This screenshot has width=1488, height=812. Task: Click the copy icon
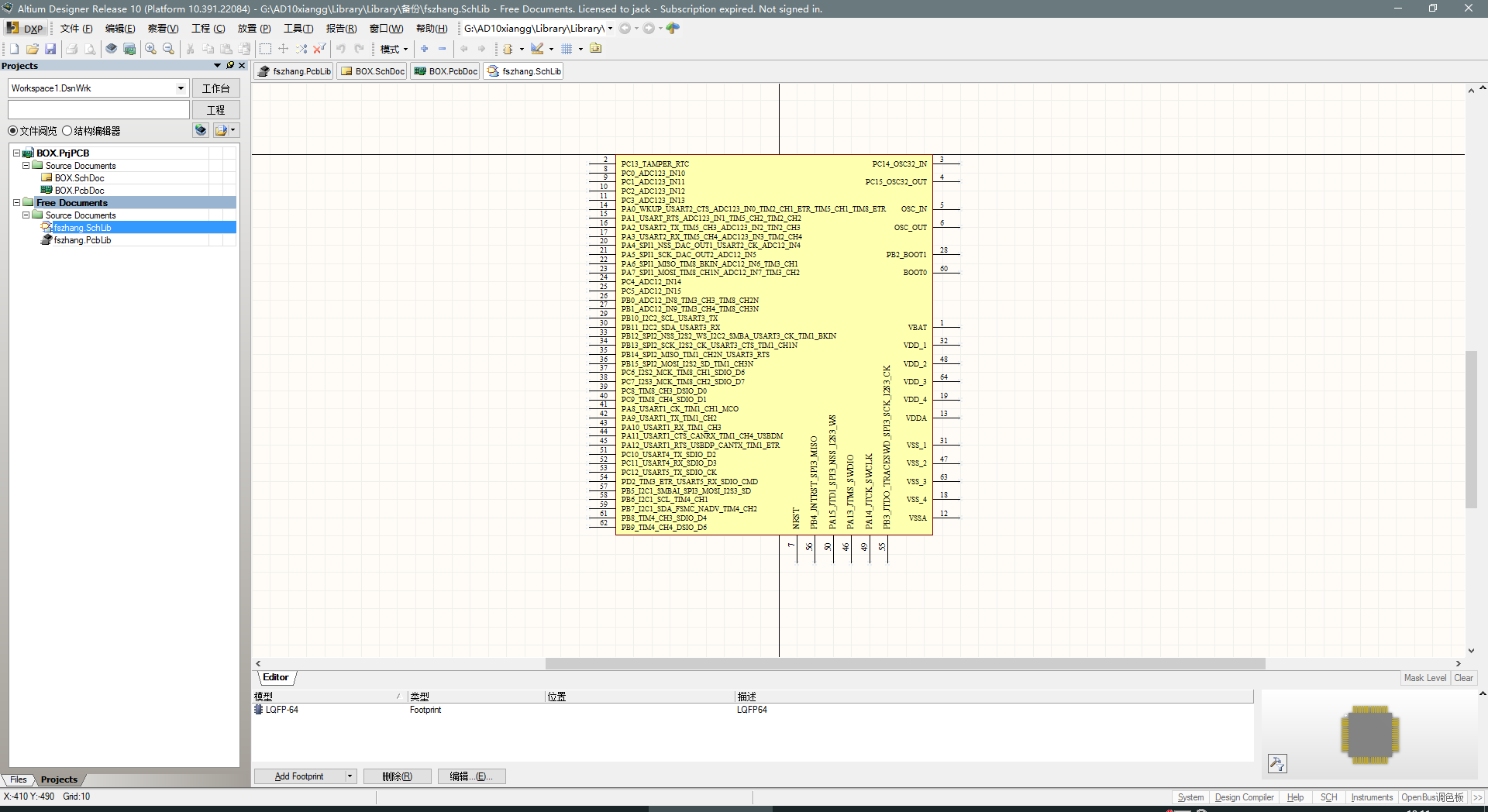tap(208, 49)
